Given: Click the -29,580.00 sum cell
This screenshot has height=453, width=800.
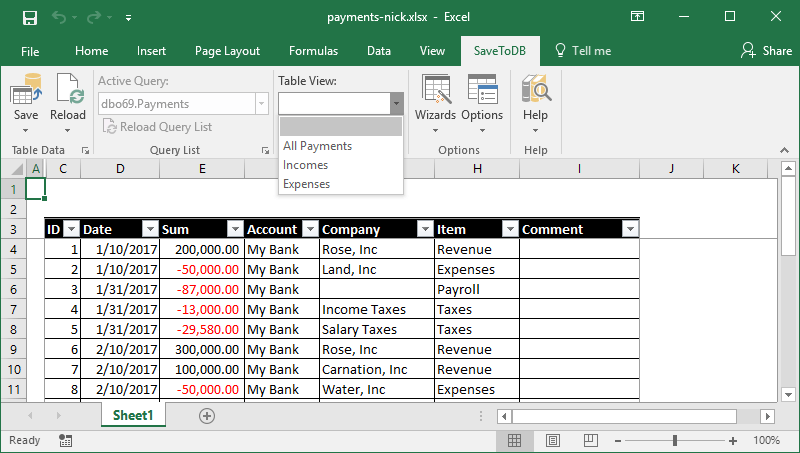Looking at the screenshot, I should 202,330.
